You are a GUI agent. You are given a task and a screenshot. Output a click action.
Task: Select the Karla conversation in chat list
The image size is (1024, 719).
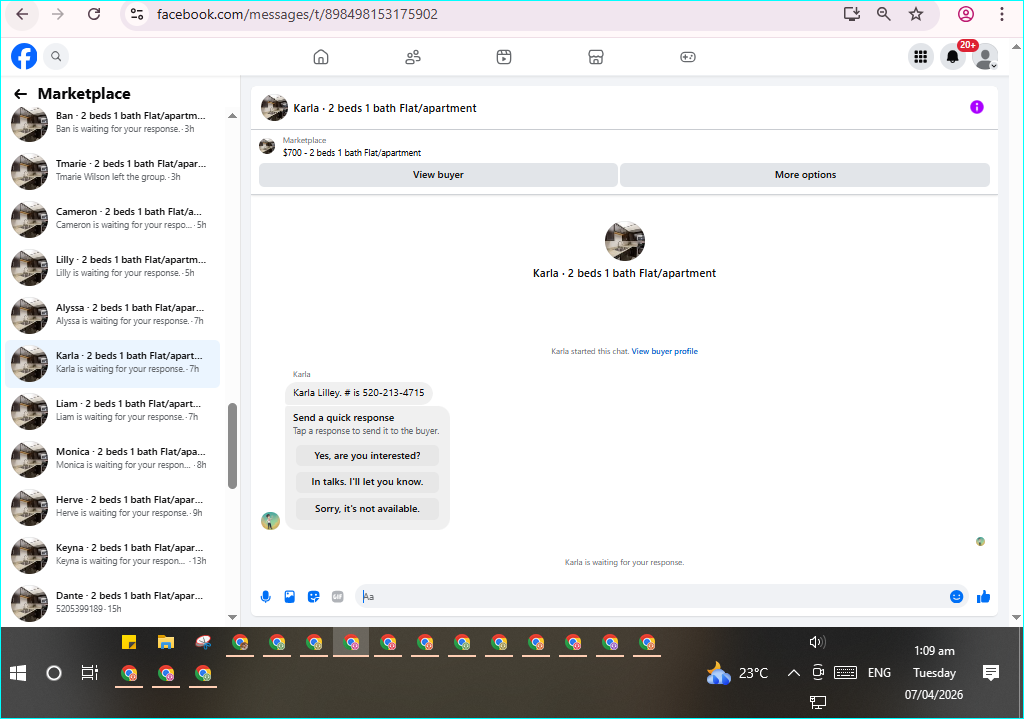pyautogui.click(x=112, y=363)
